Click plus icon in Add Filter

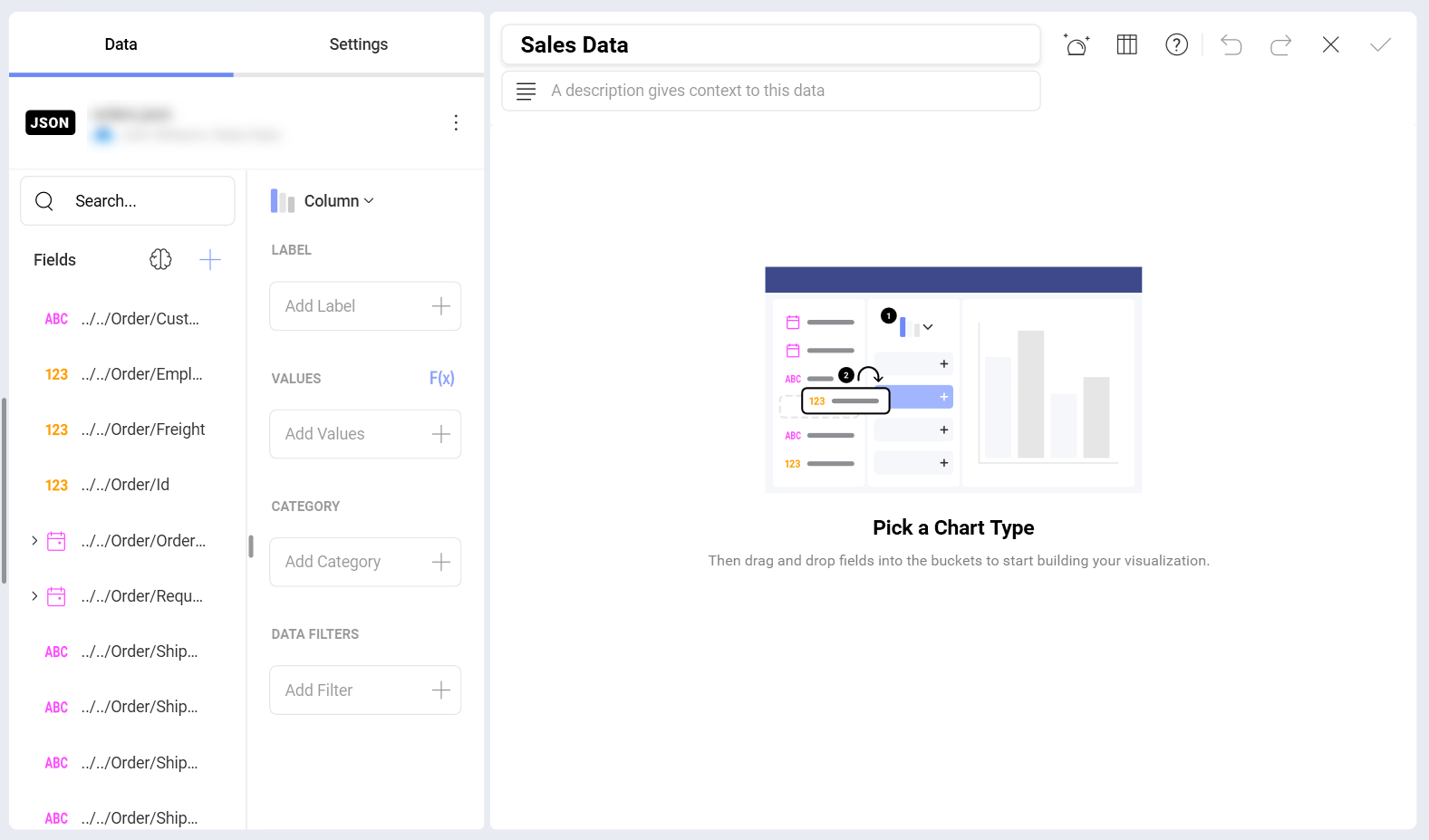point(441,690)
